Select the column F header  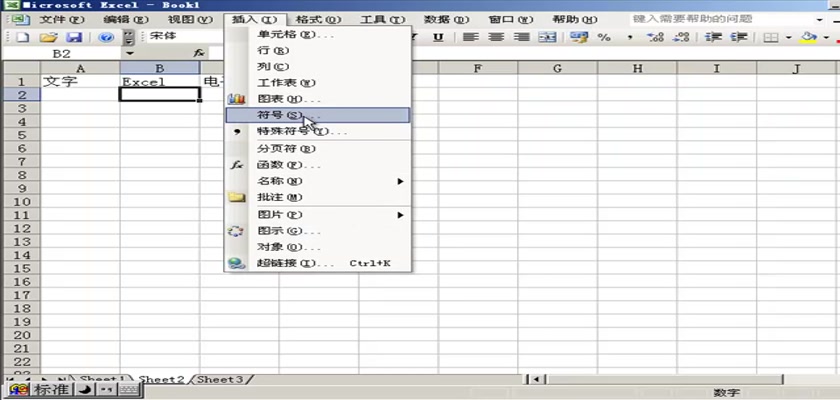[x=478, y=68]
